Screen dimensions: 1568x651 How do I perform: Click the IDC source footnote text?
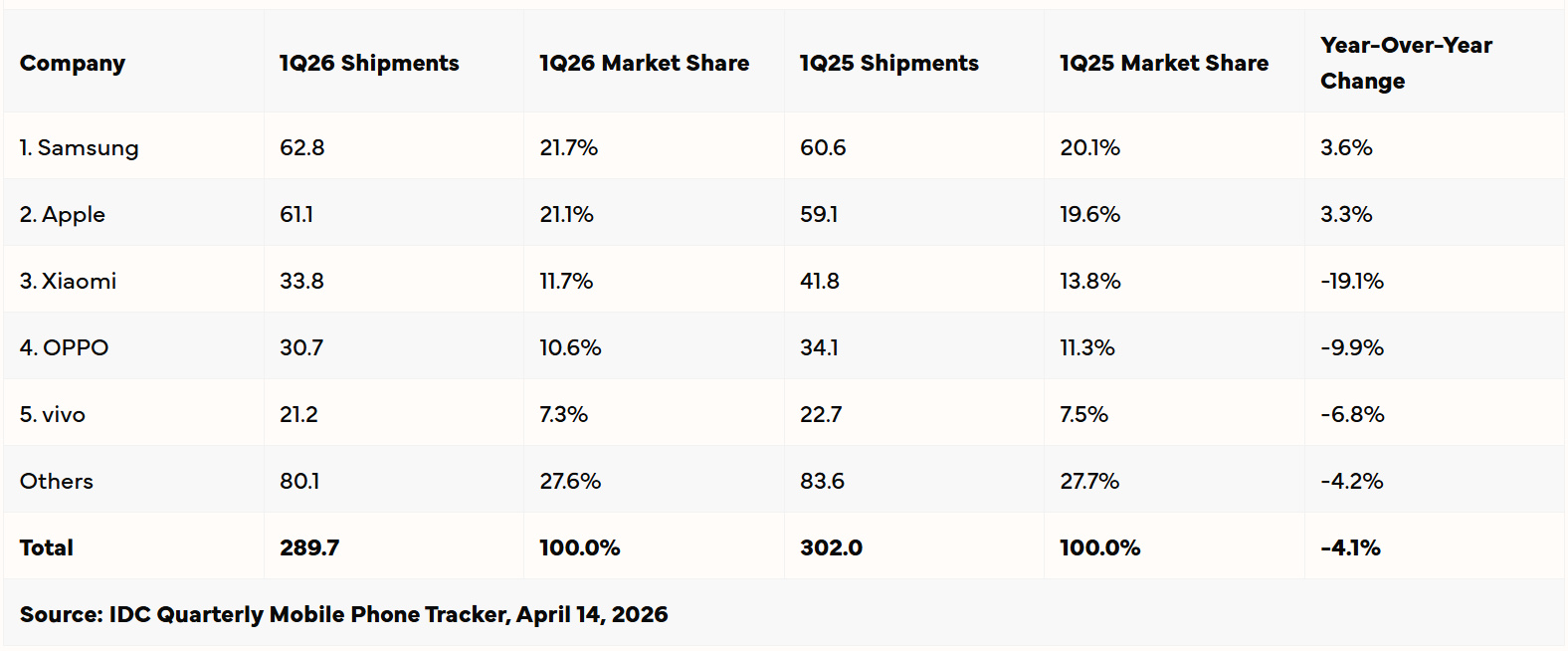343,615
